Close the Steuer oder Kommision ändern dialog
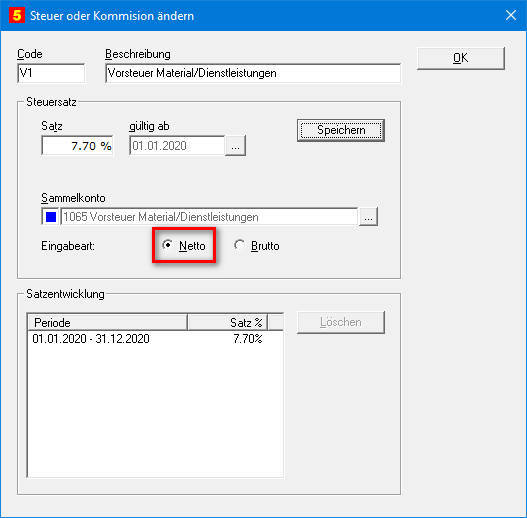This screenshot has height=518, width=527. tap(511, 15)
